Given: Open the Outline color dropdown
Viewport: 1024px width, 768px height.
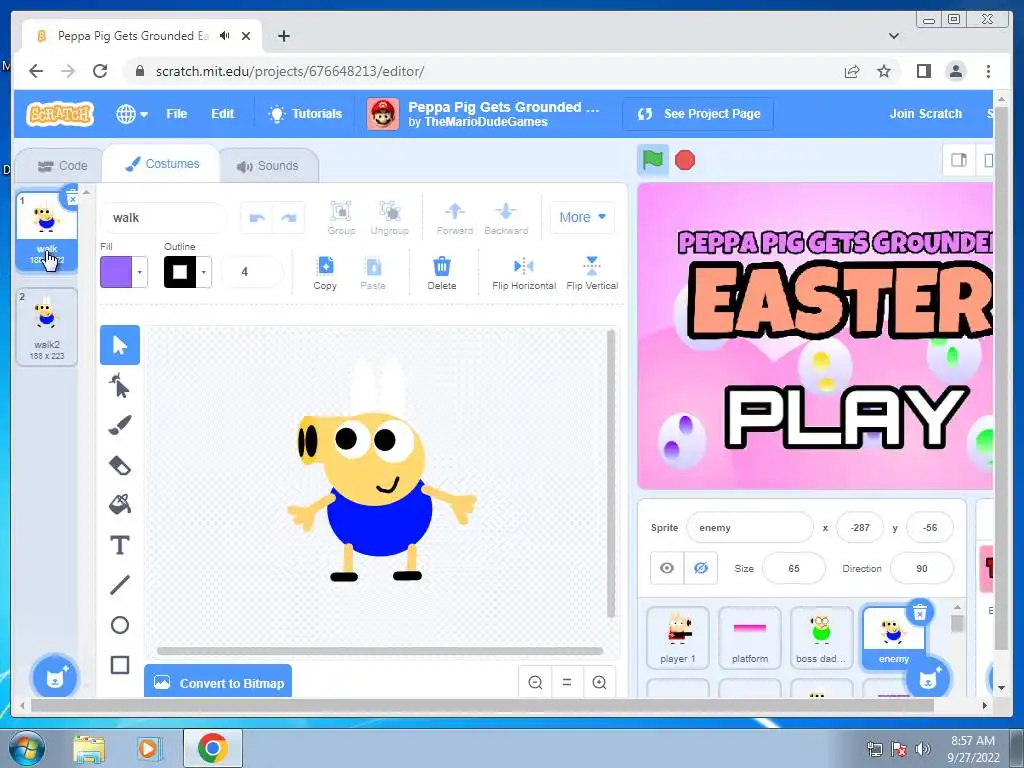Looking at the screenshot, I should tap(204, 272).
